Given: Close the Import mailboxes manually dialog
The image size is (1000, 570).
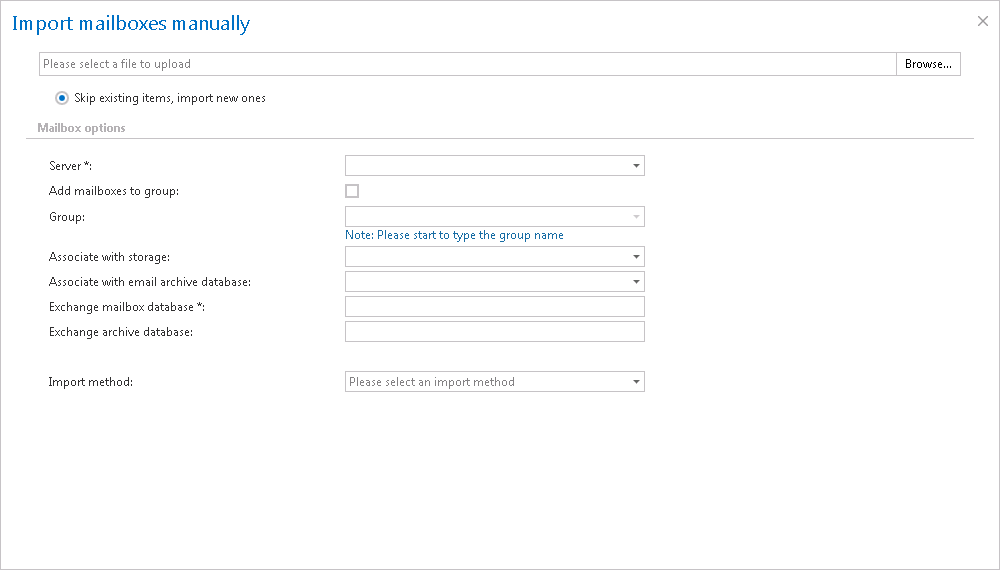Looking at the screenshot, I should [982, 20].
